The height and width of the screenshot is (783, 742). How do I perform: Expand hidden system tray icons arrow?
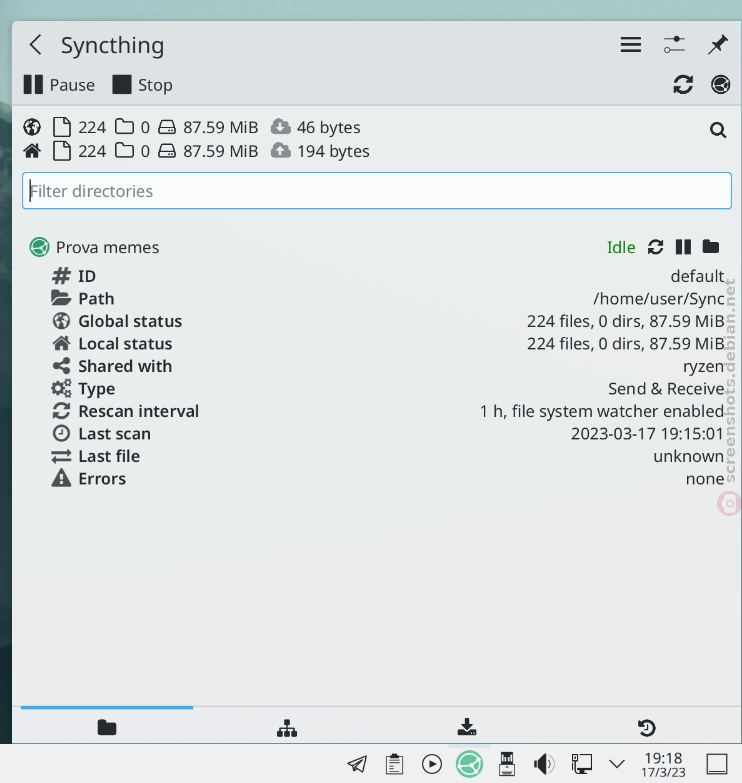(x=617, y=764)
